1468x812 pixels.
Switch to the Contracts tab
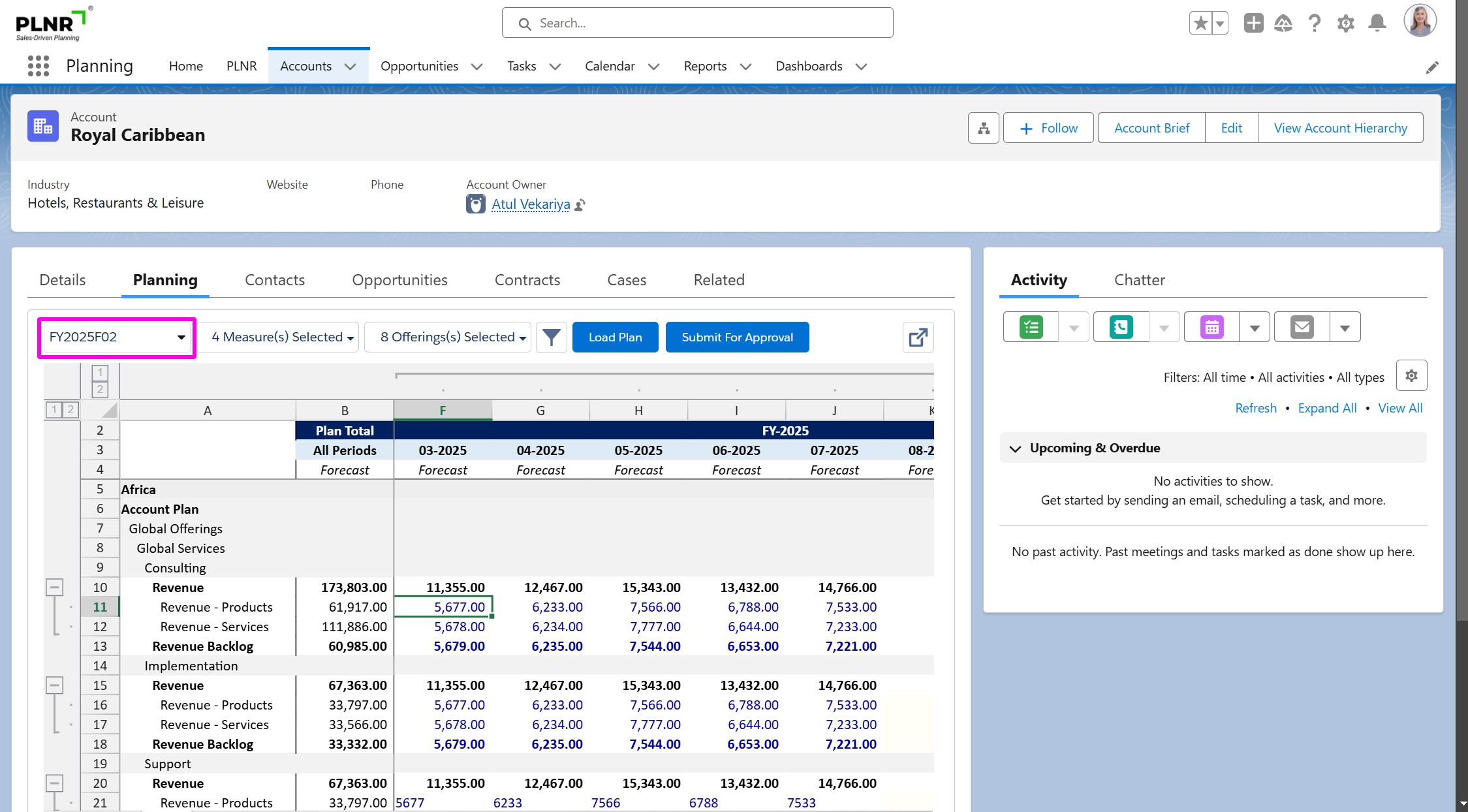pyautogui.click(x=527, y=280)
